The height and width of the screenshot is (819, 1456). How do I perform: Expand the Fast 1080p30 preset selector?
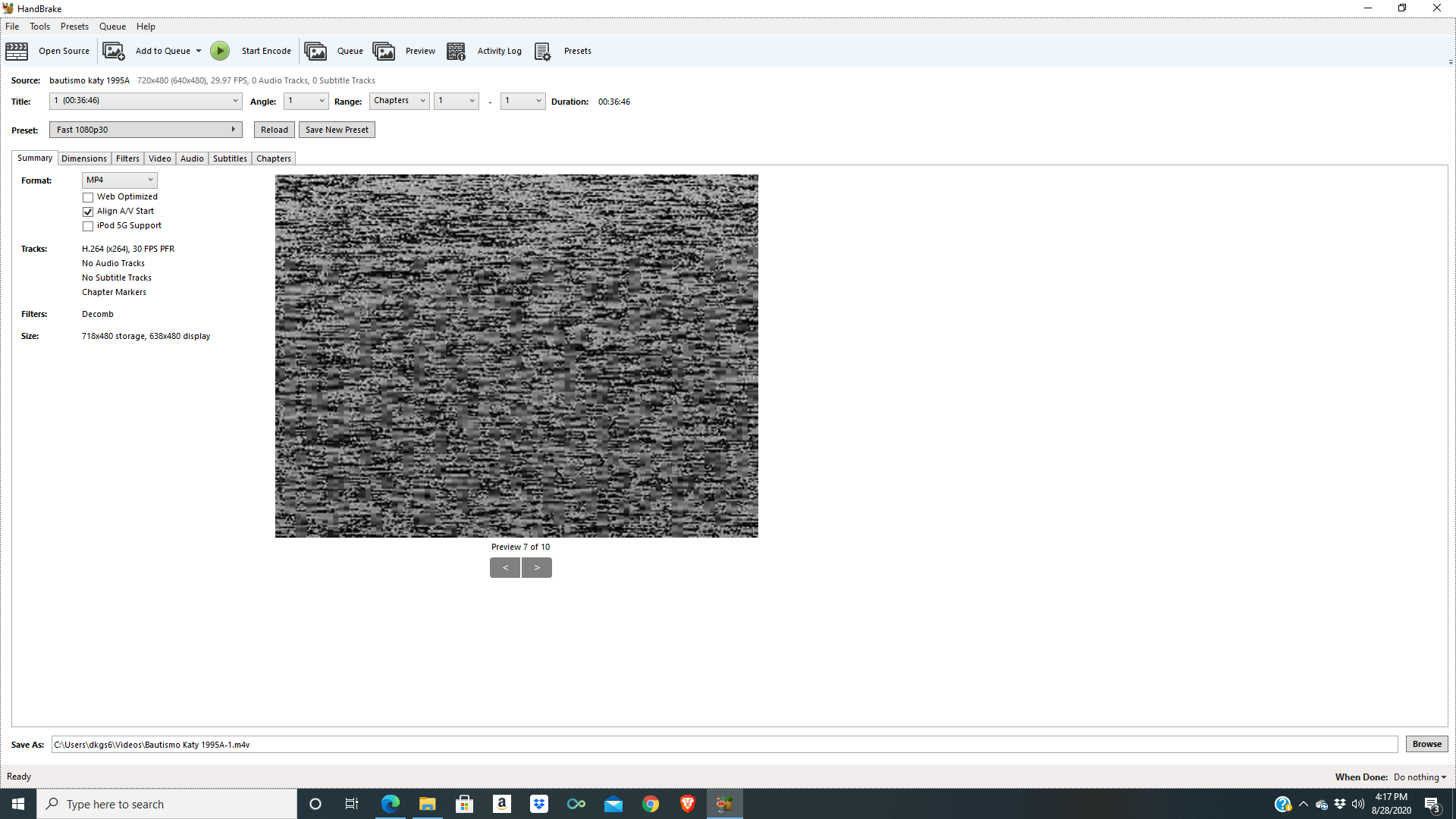coord(146,130)
